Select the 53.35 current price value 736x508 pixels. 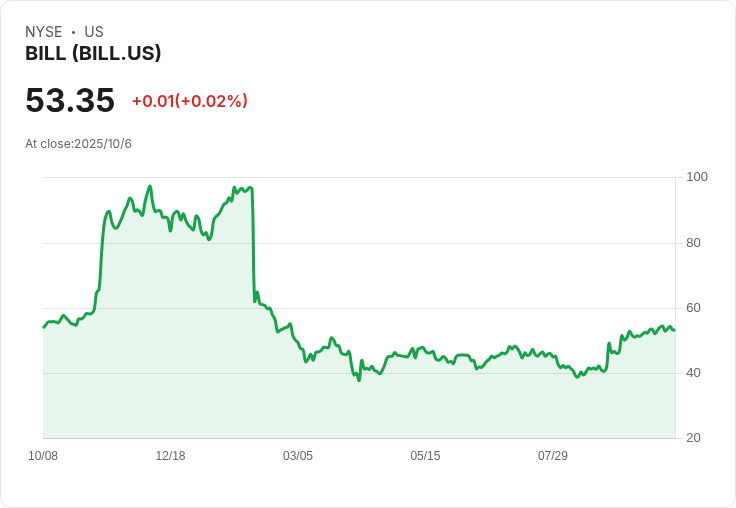[70, 101]
